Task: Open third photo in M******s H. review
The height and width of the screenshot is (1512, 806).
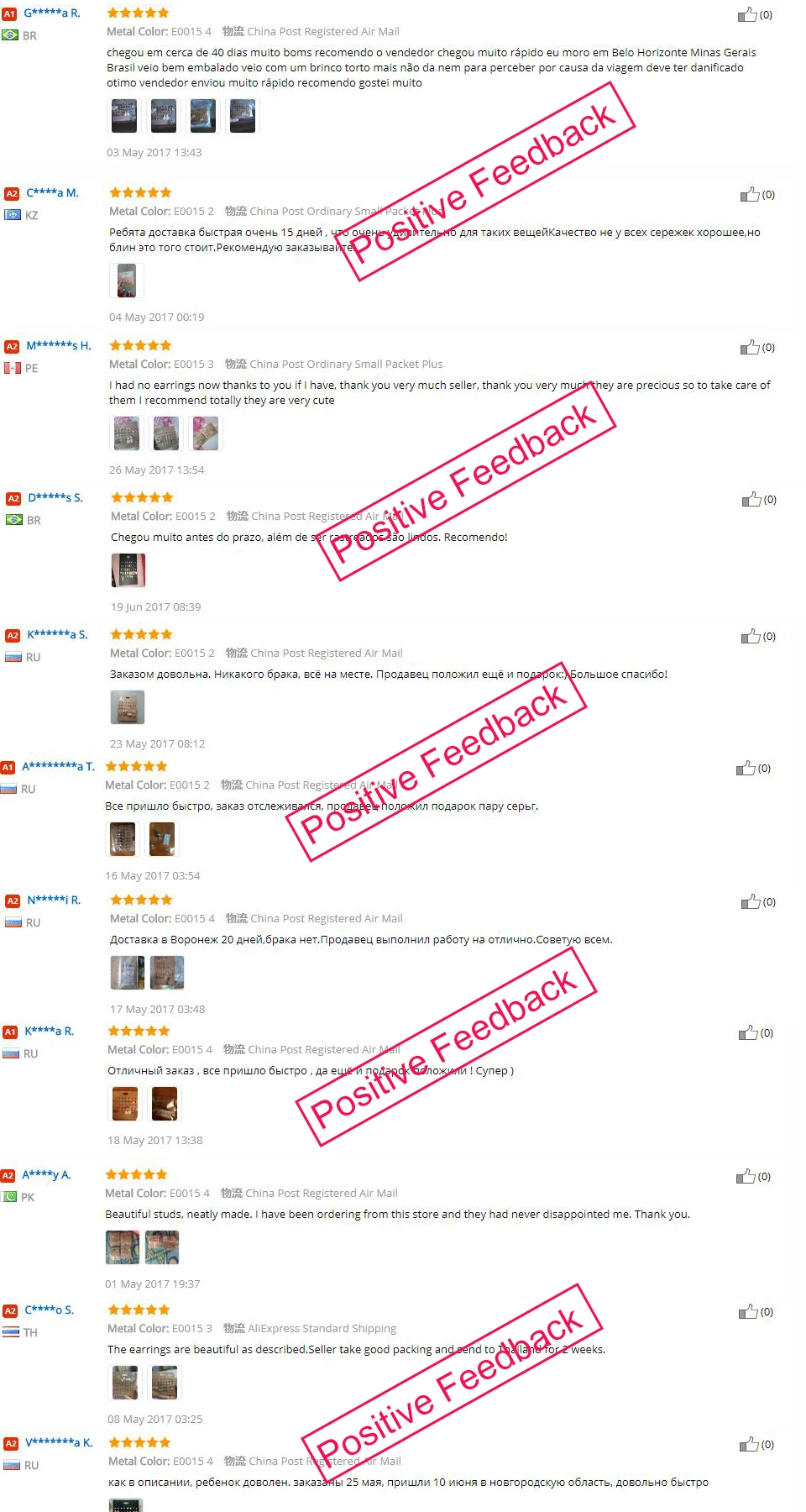Action: point(206,433)
